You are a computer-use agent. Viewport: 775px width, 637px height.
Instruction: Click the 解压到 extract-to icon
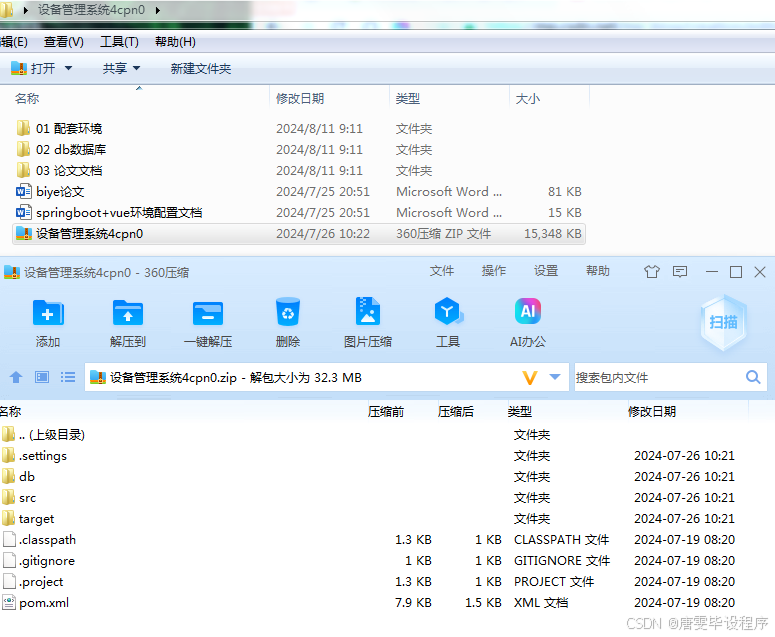click(x=128, y=313)
